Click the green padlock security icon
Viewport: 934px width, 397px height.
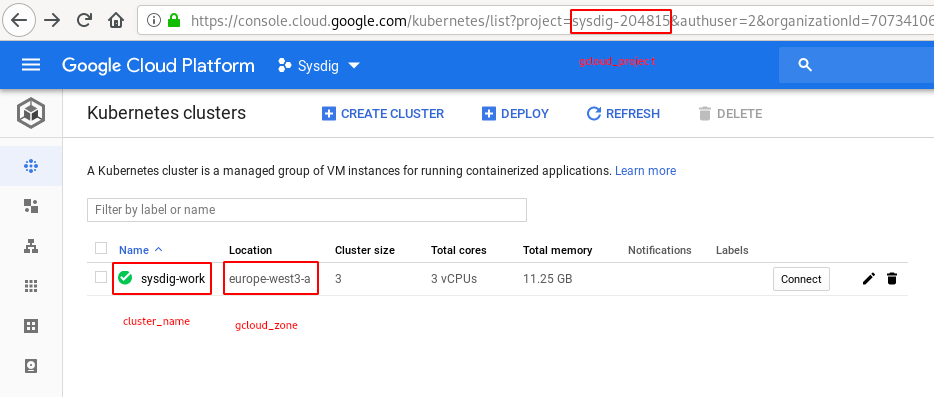174,21
